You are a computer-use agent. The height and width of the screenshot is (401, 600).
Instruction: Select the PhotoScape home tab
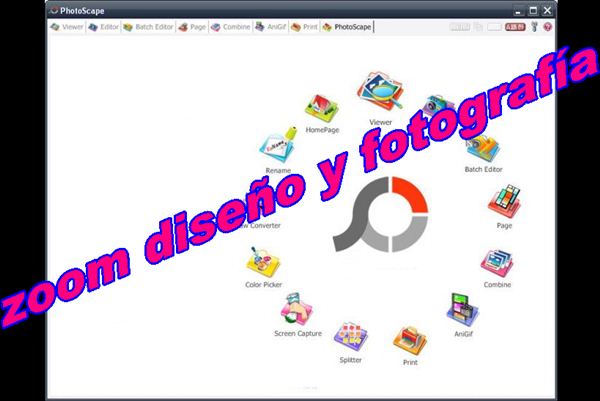347,27
